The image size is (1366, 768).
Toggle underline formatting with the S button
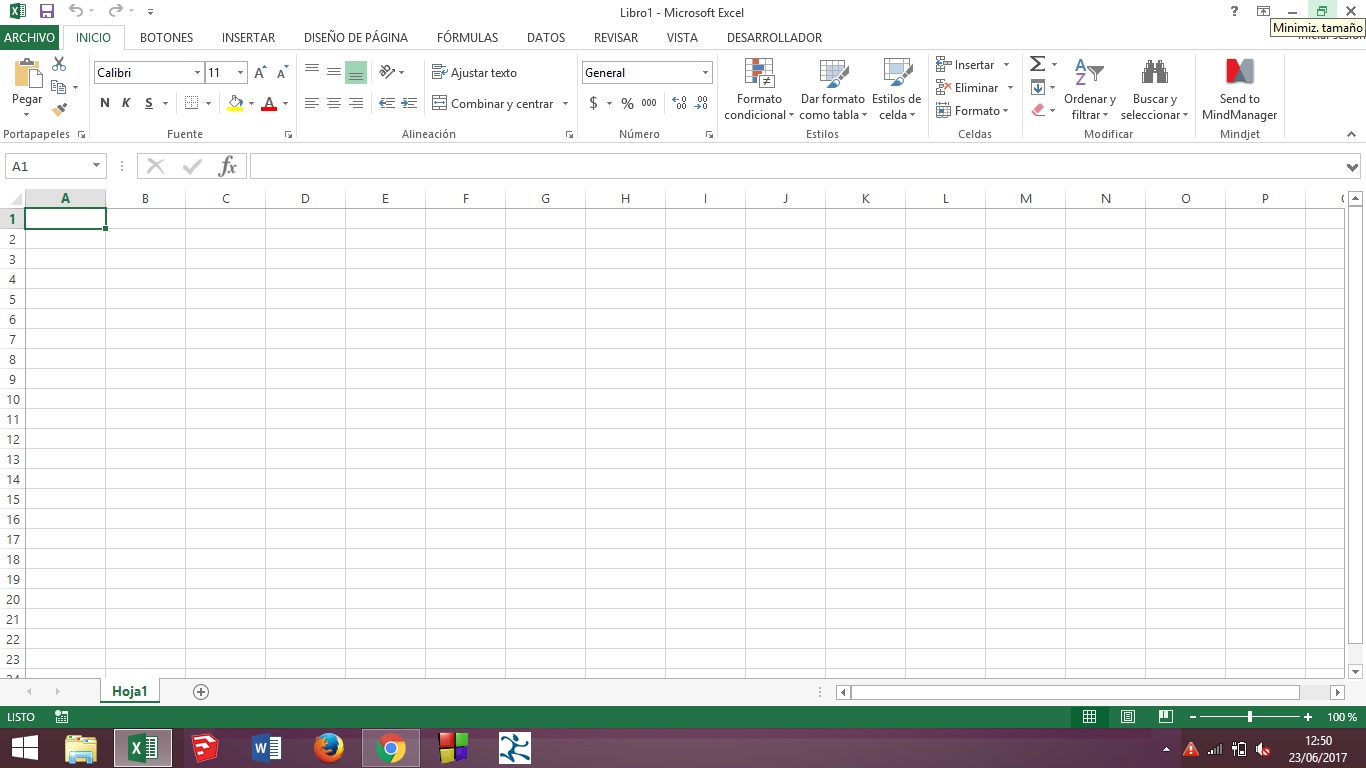pyautogui.click(x=149, y=103)
